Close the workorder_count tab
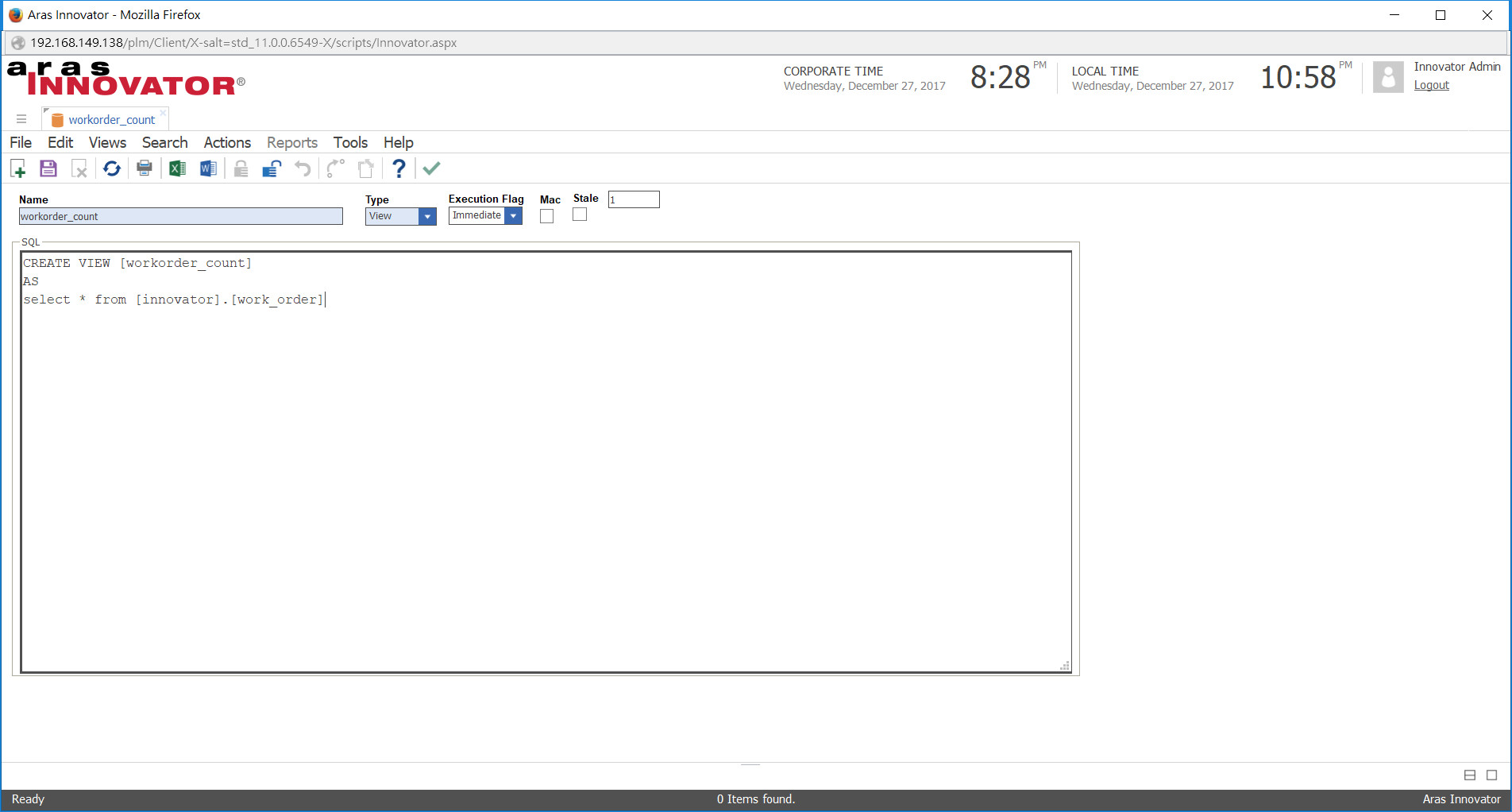Viewport: 1512px width, 812px height. point(163,113)
